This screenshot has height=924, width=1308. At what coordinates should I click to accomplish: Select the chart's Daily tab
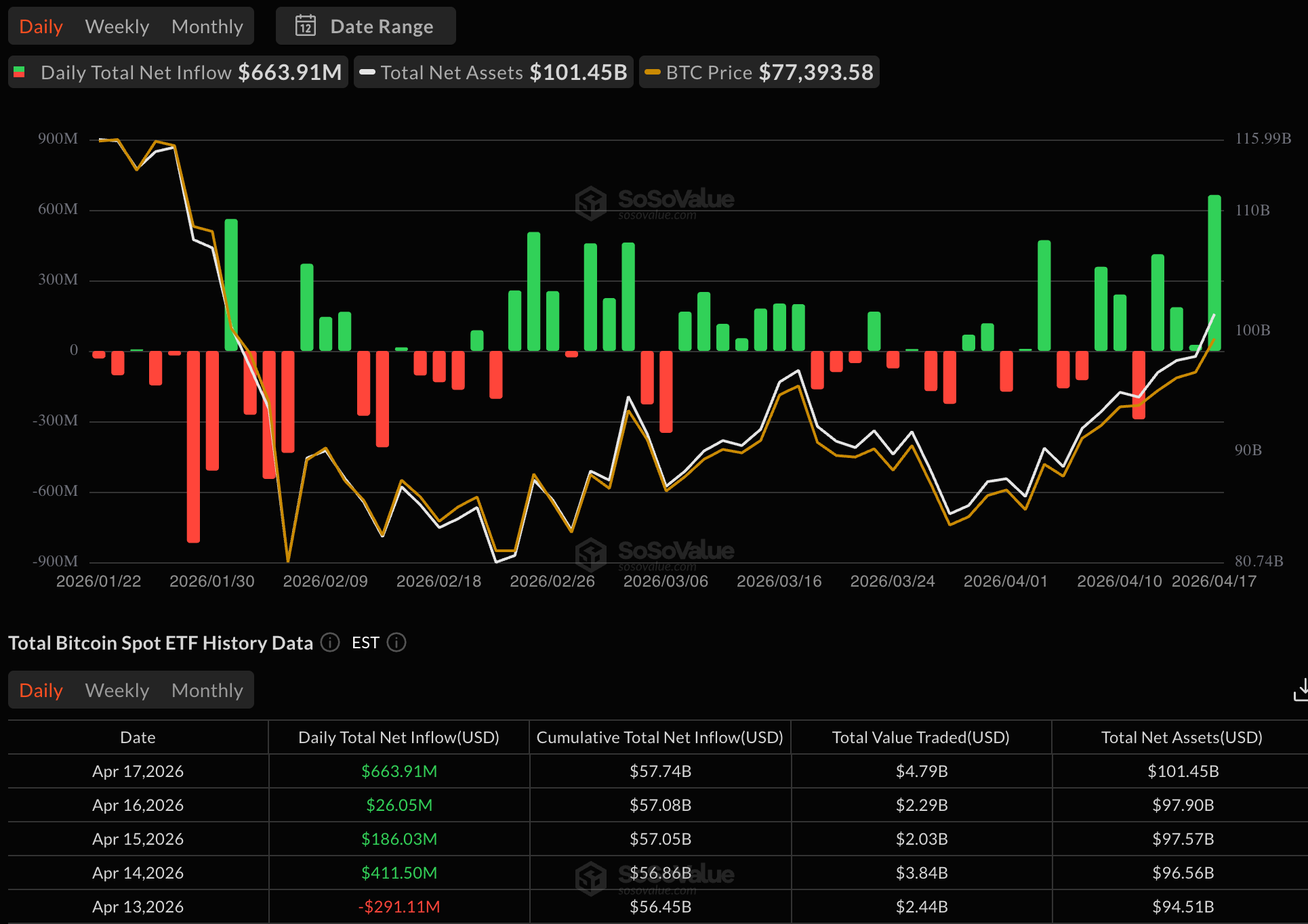click(x=41, y=26)
